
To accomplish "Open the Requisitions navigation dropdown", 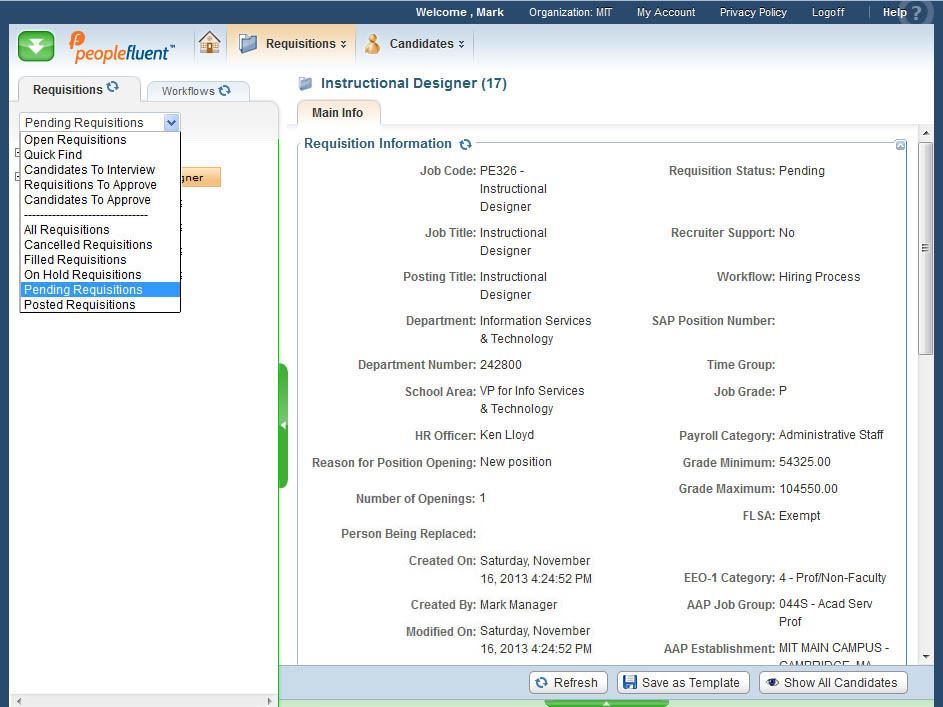I will pyautogui.click(x=292, y=44).
